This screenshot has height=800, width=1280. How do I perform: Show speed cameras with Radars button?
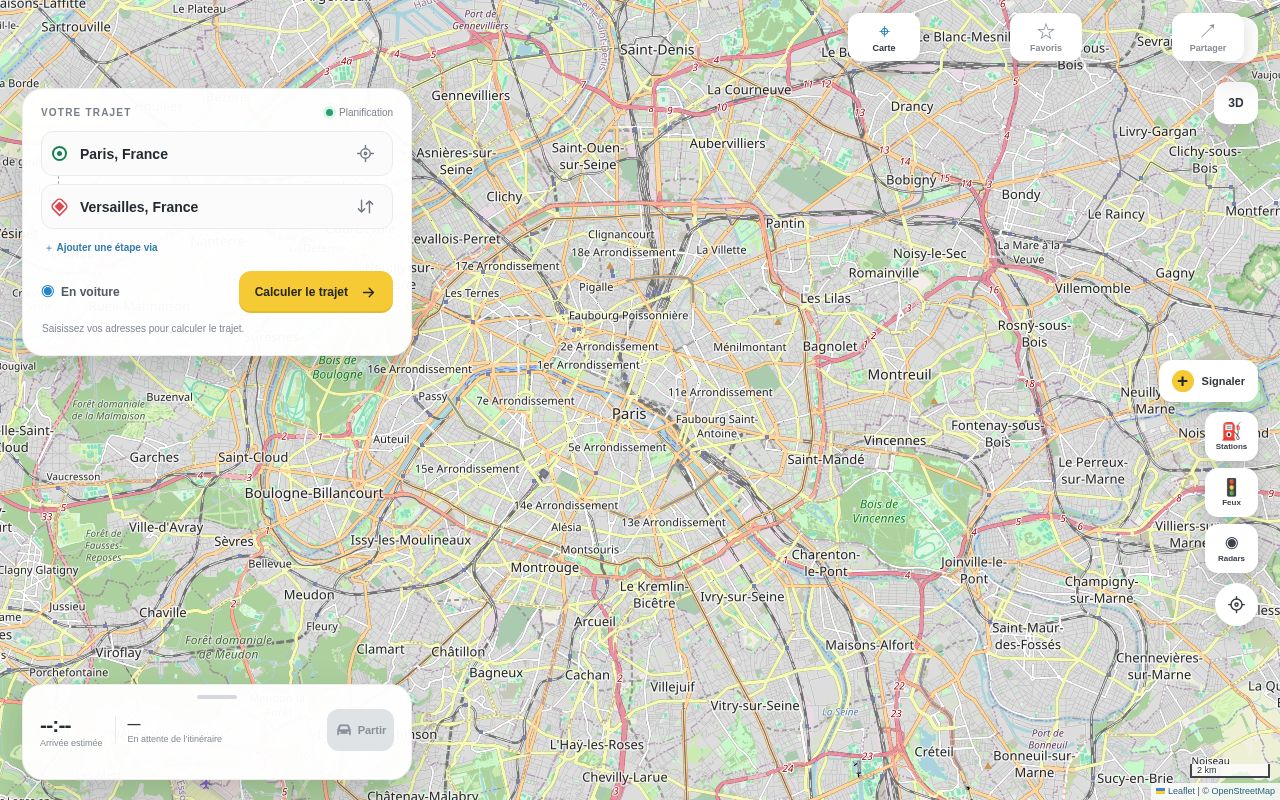1231,549
